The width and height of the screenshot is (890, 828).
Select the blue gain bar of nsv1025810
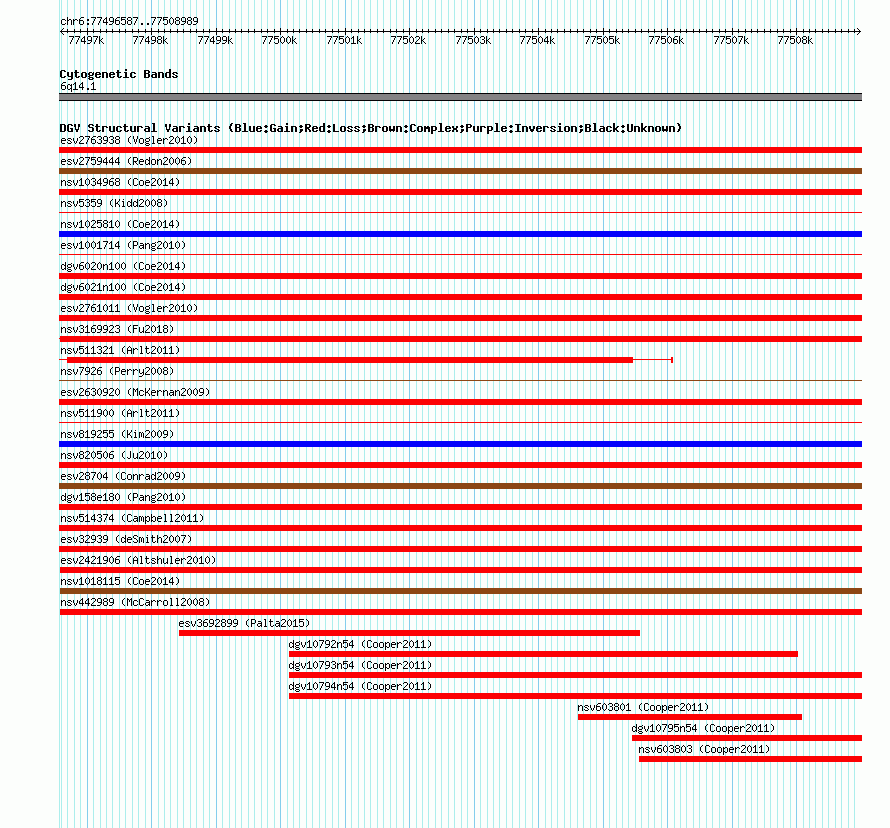460,234
